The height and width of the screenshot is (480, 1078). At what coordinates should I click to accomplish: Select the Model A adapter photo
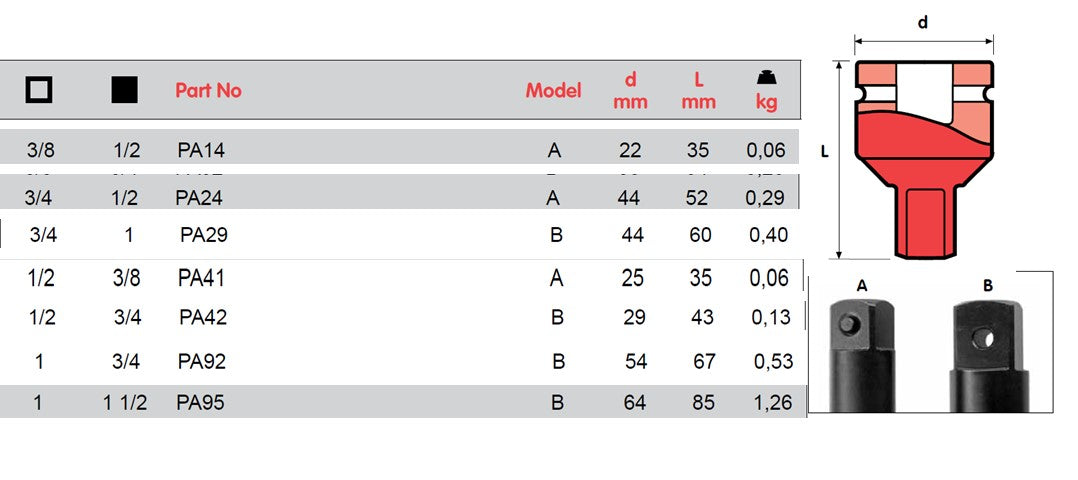click(864, 350)
